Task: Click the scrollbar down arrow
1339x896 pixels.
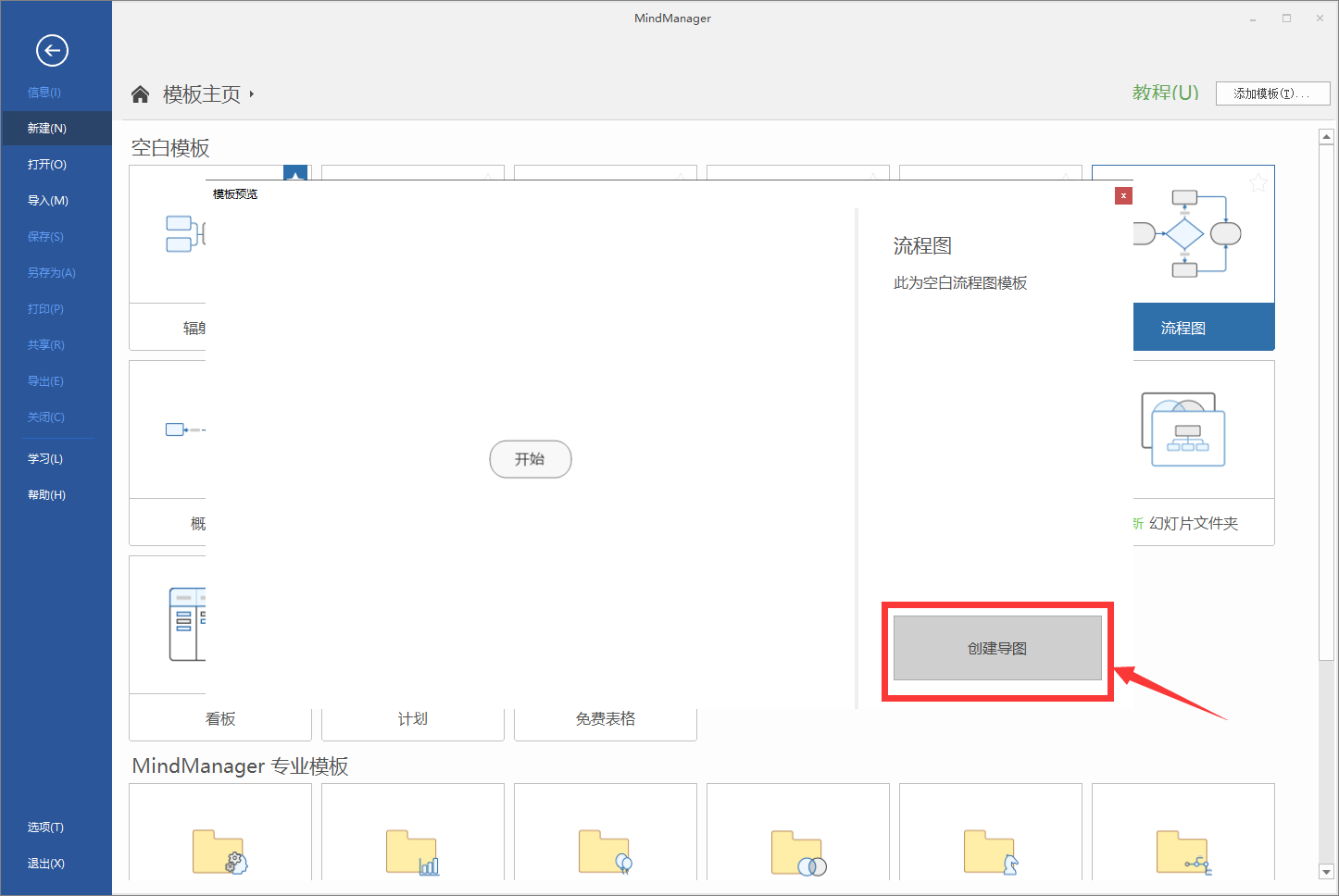Action: coord(1326,872)
